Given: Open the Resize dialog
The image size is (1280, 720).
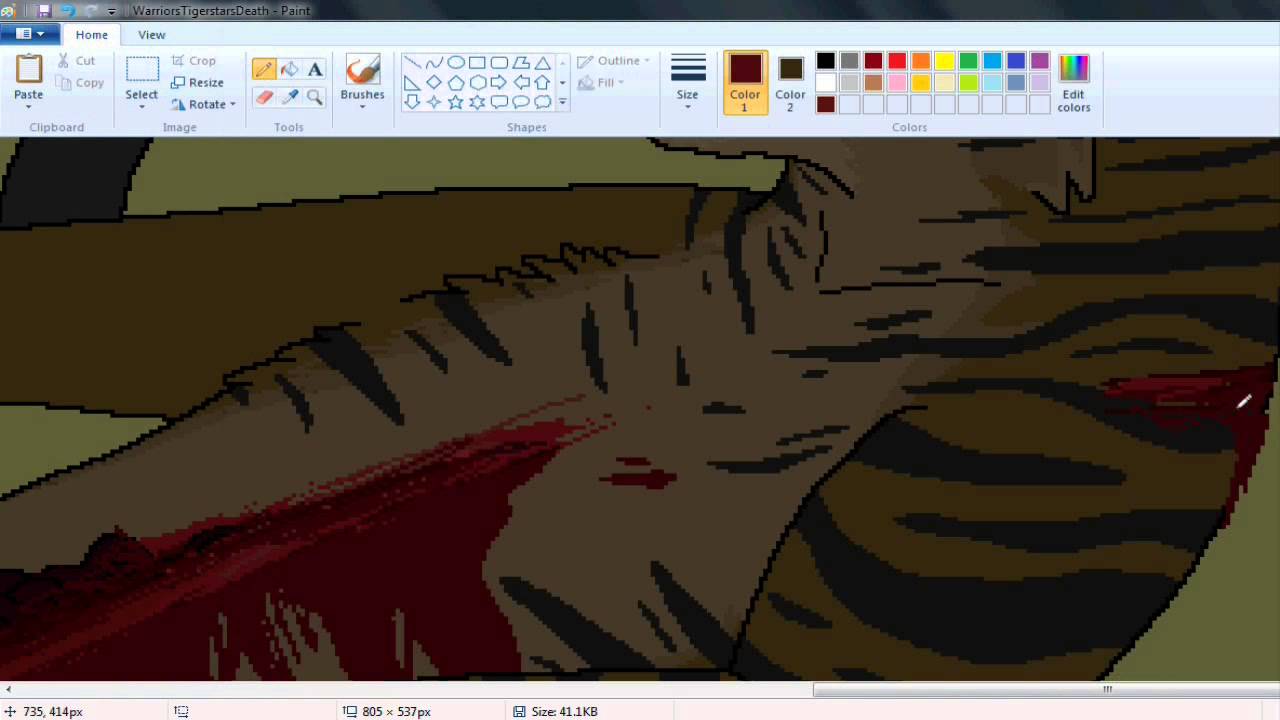Looking at the screenshot, I should click(197, 83).
